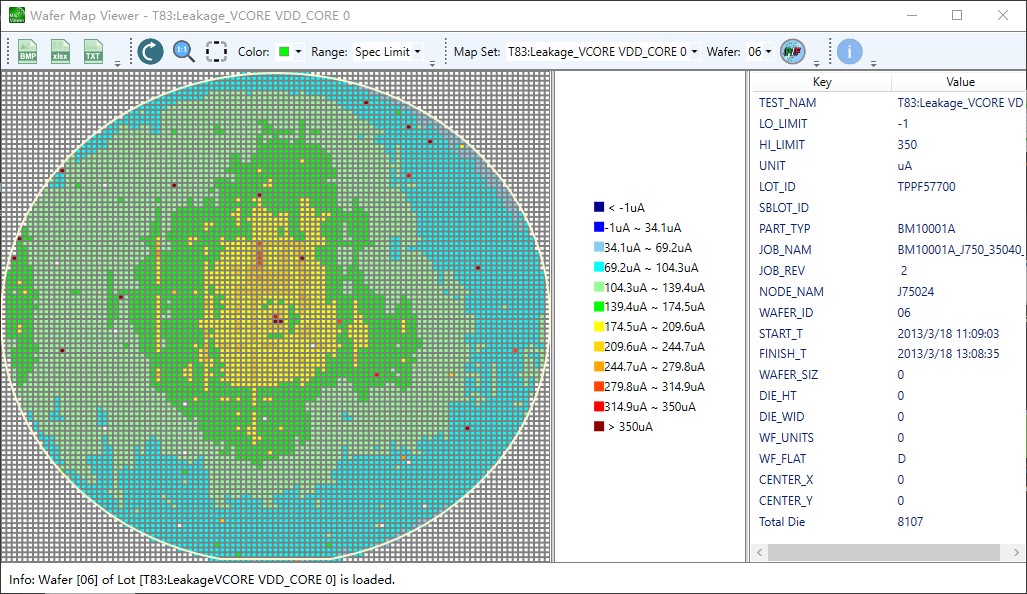The image size is (1027, 594).
Task: Click the rotate wafer map icon
Action: pyautogui.click(x=150, y=52)
